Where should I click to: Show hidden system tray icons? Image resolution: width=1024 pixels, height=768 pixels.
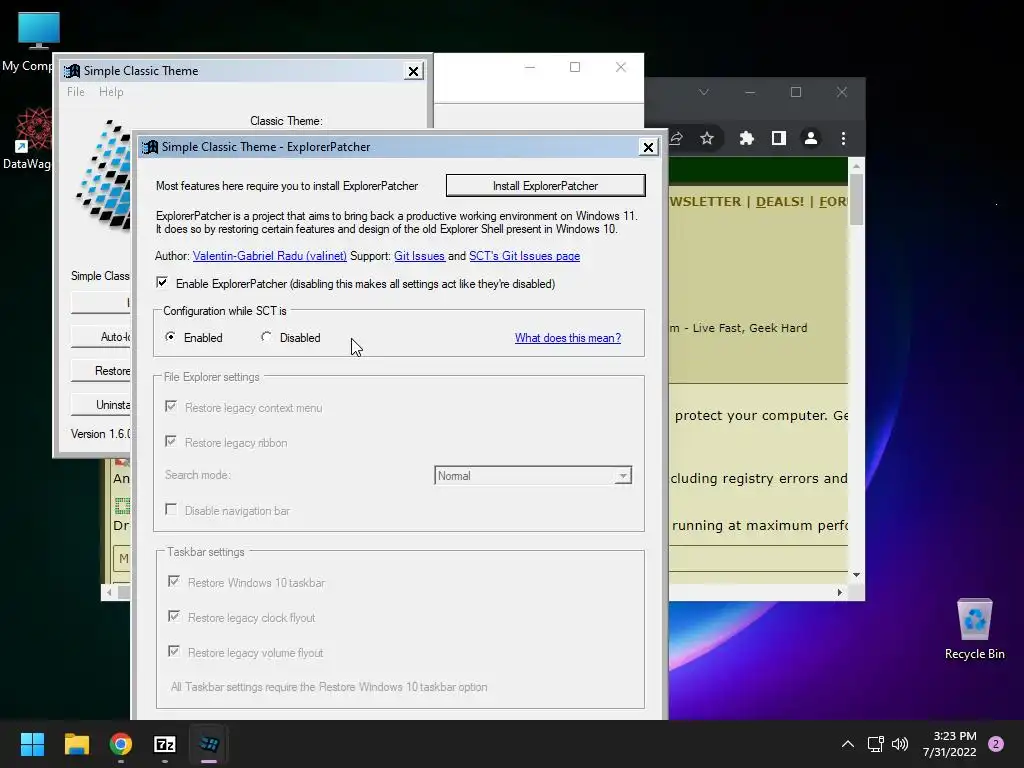[848, 744]
